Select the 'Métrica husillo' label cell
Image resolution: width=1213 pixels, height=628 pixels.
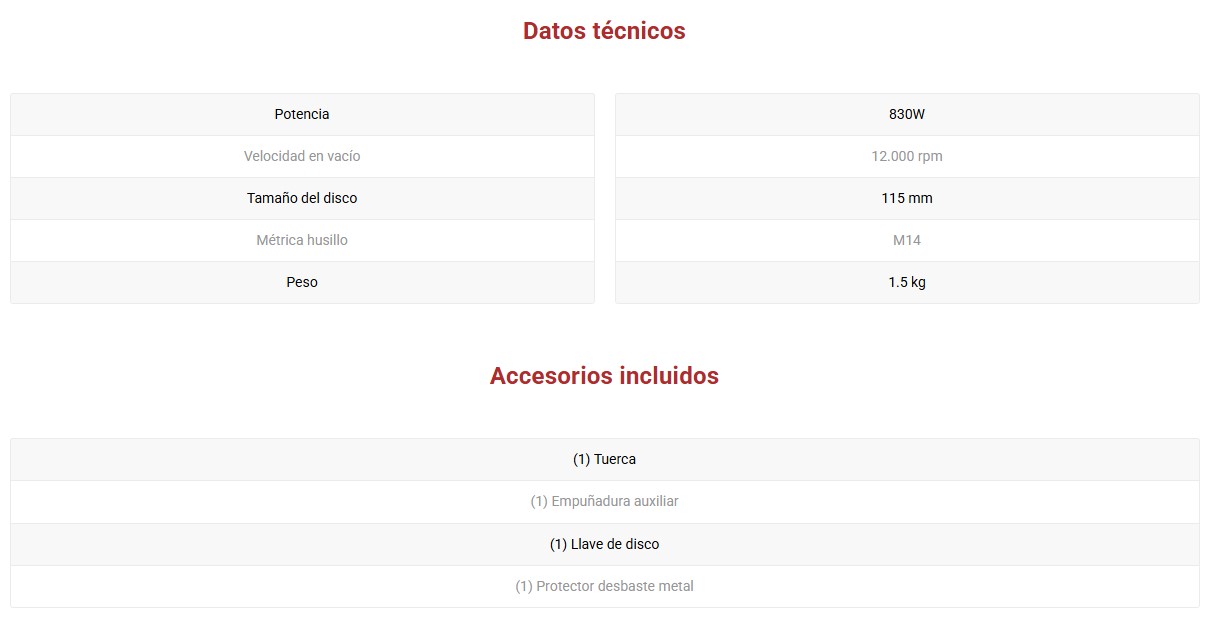(302, 240)
